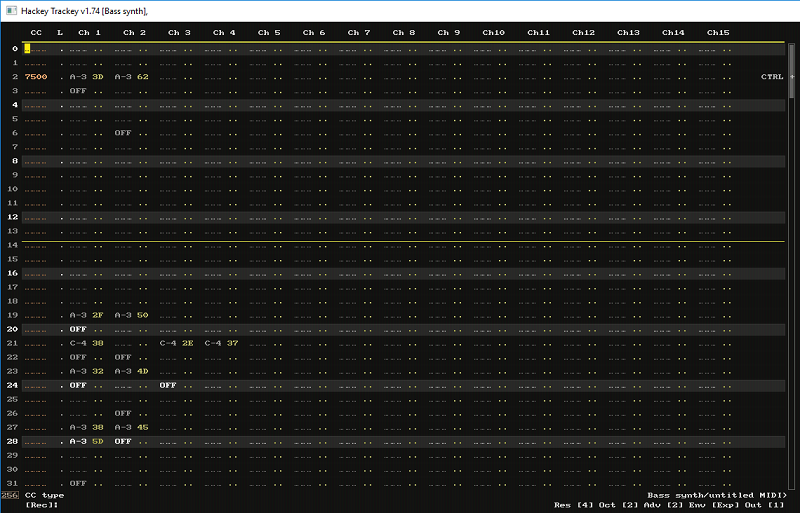Click the 256 pattern length indicator
Image resolution: width=800 pixels, height=513 pixels.
click(x=10, y=495)
